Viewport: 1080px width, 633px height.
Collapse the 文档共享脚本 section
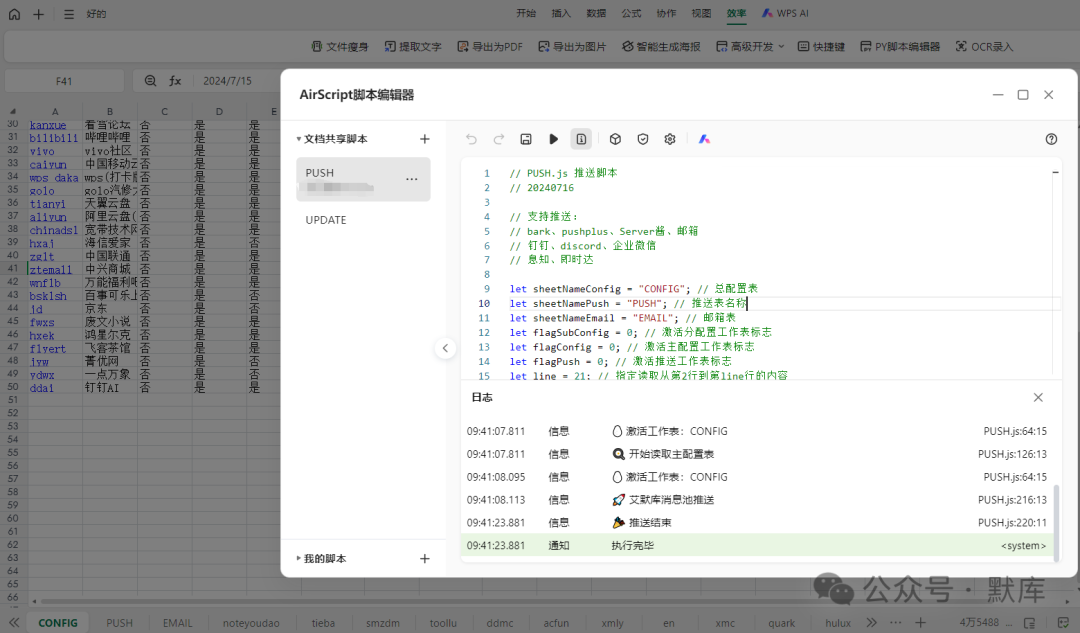point(299,139)
